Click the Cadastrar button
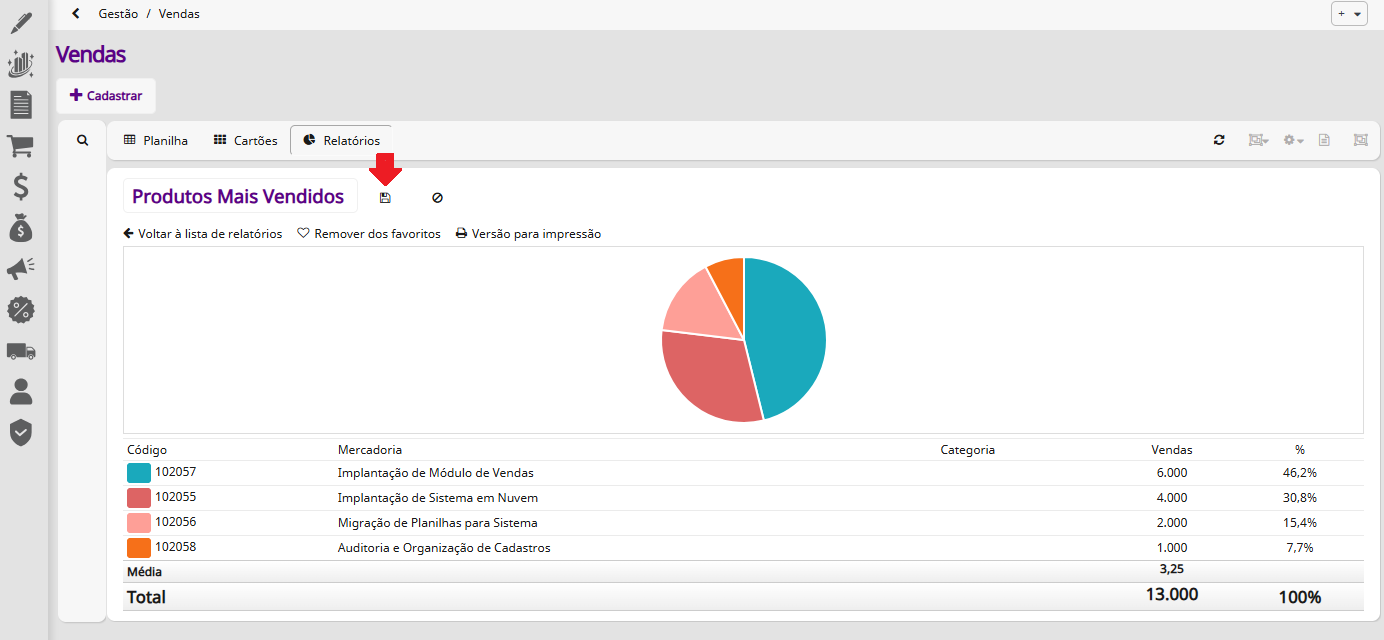The height and width of the screenshot is (640, 1384). pos(106,96)
